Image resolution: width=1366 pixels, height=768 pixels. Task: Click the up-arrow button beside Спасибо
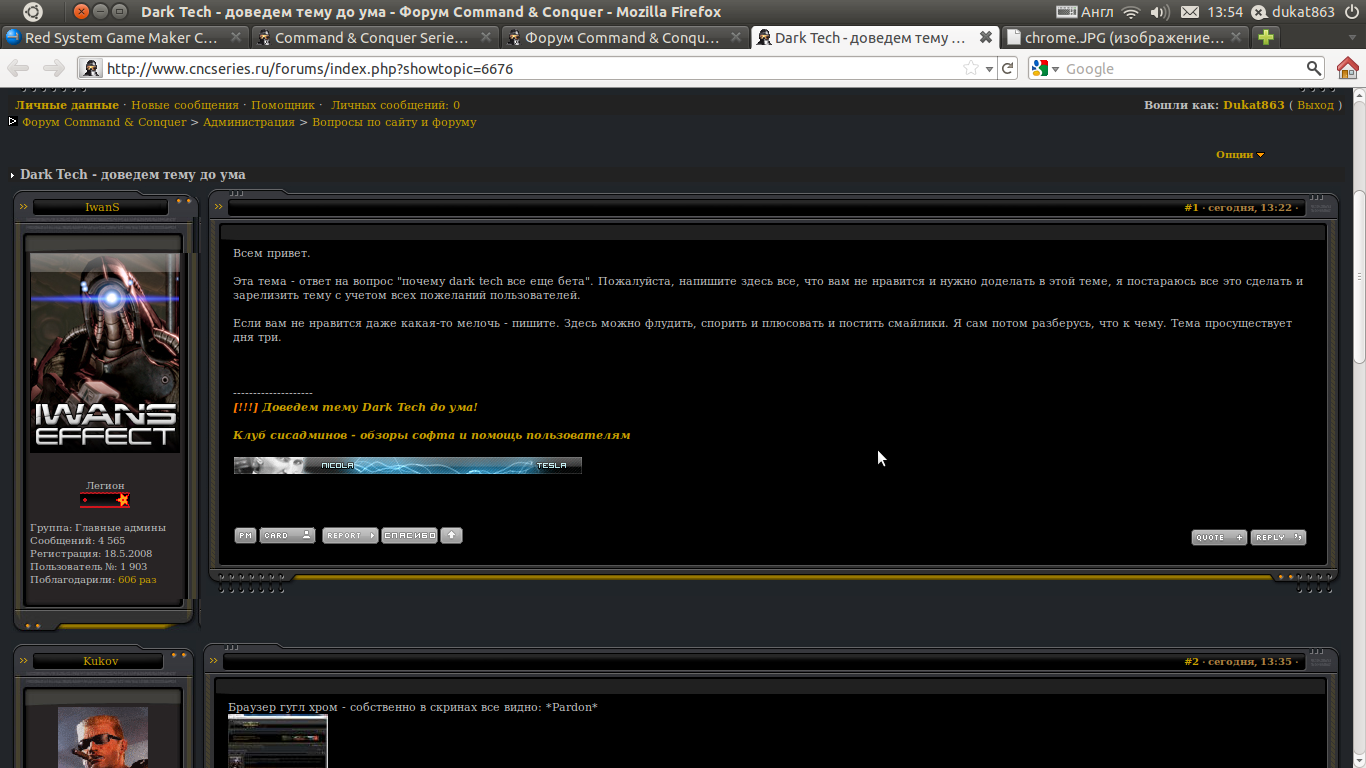[x=451, y=535]
